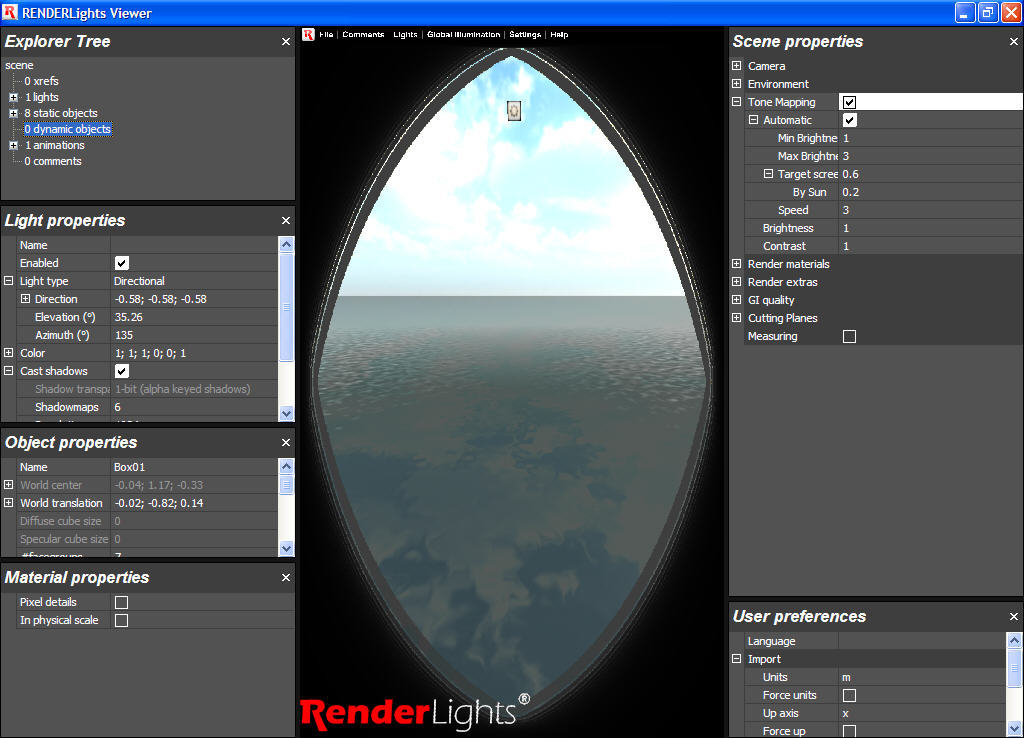
Task: Collapse the Light type property
Action: pyautogui.click(x=8, y=281)
